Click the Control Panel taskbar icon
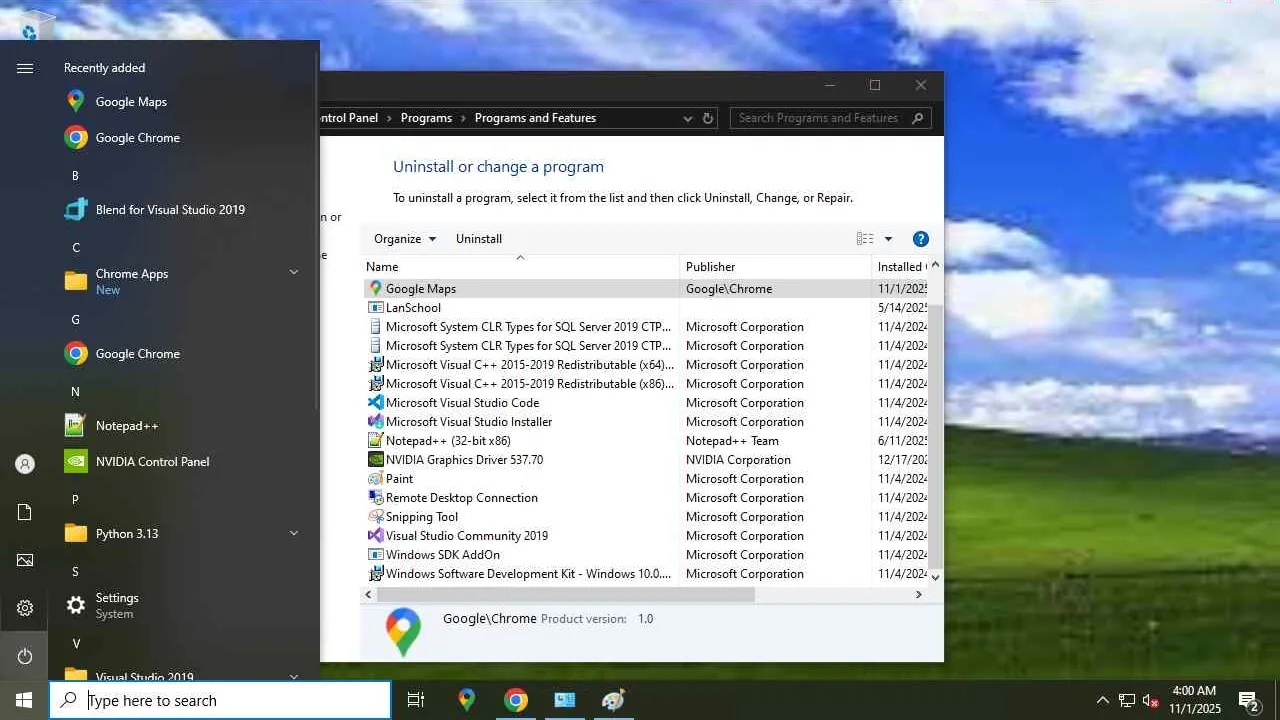The height and width of the screenshot is (720, 1280). coord(565,700)
